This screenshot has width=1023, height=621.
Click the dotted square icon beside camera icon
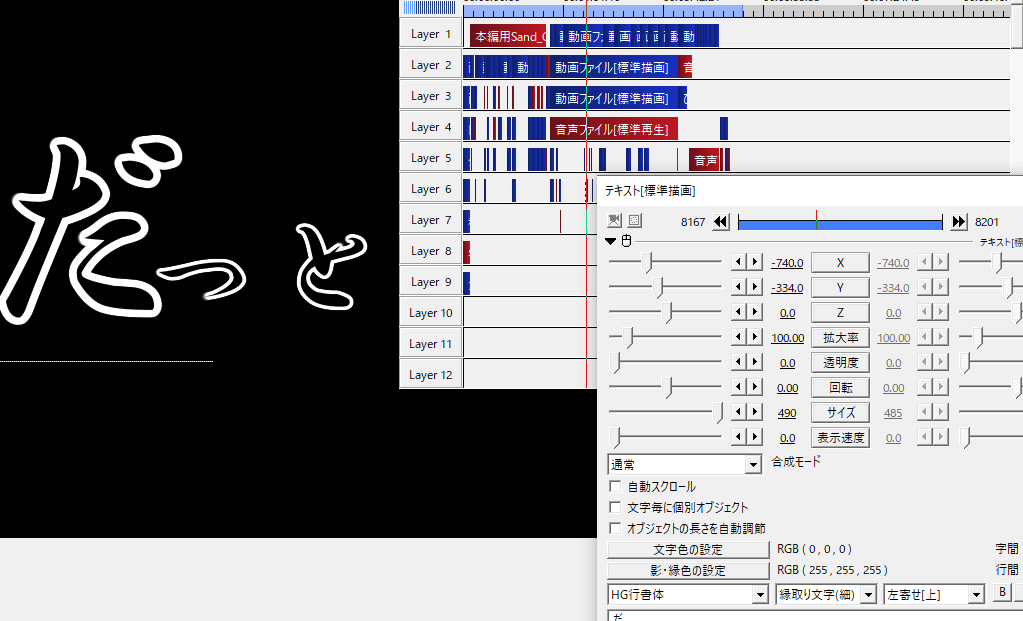(634, 221)
